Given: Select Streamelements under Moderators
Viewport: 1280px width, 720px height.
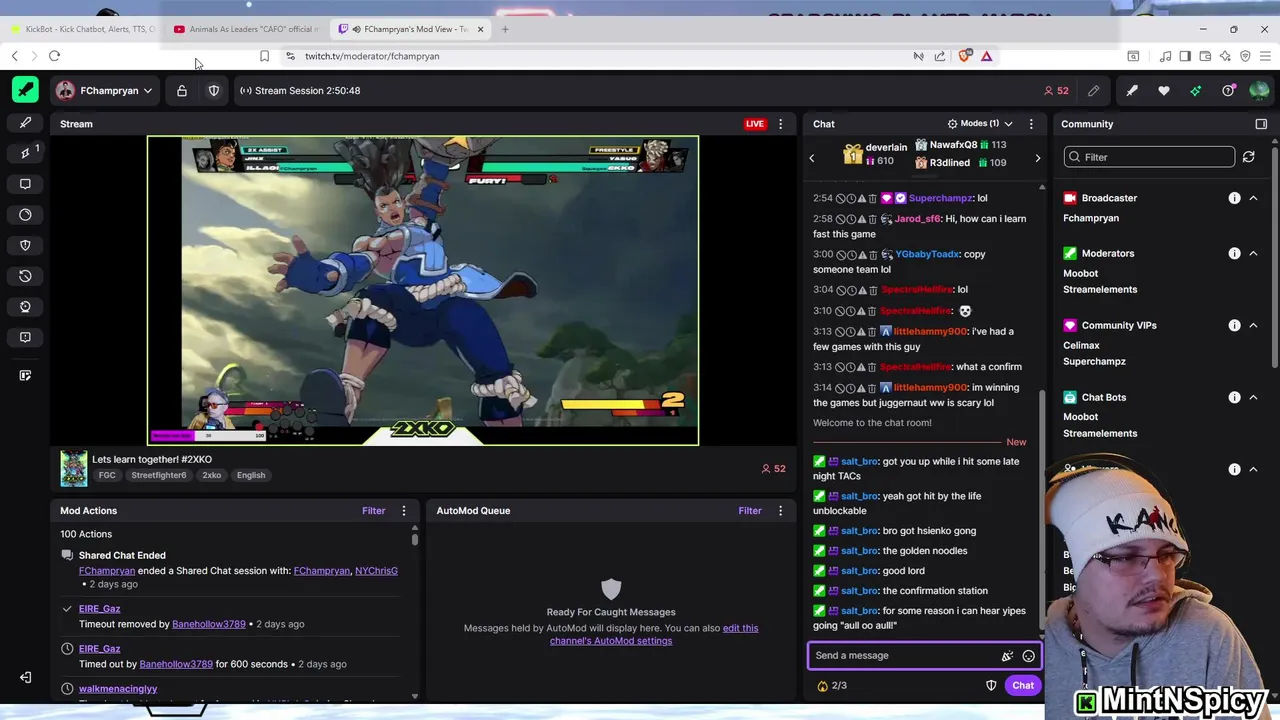Looking at the screenshot, I should (1100, 289).
